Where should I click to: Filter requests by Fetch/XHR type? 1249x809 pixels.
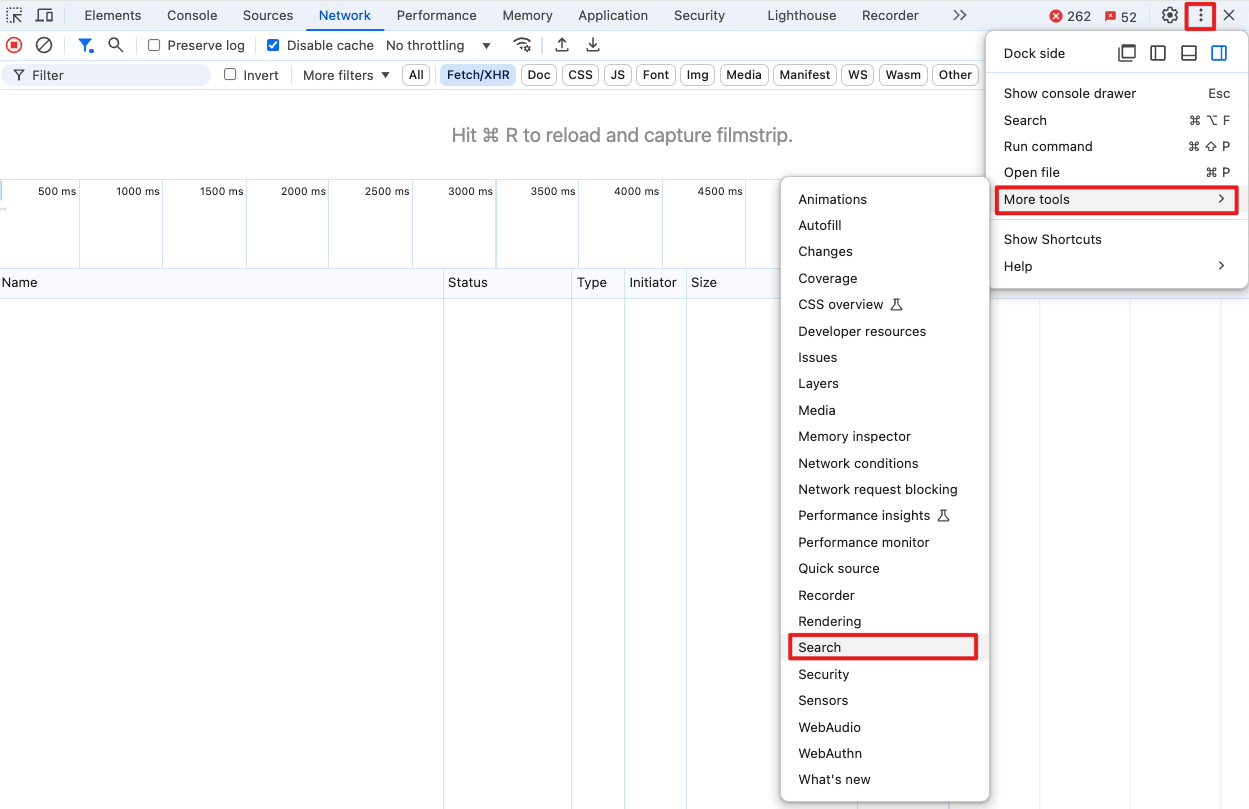coord(478,75)
